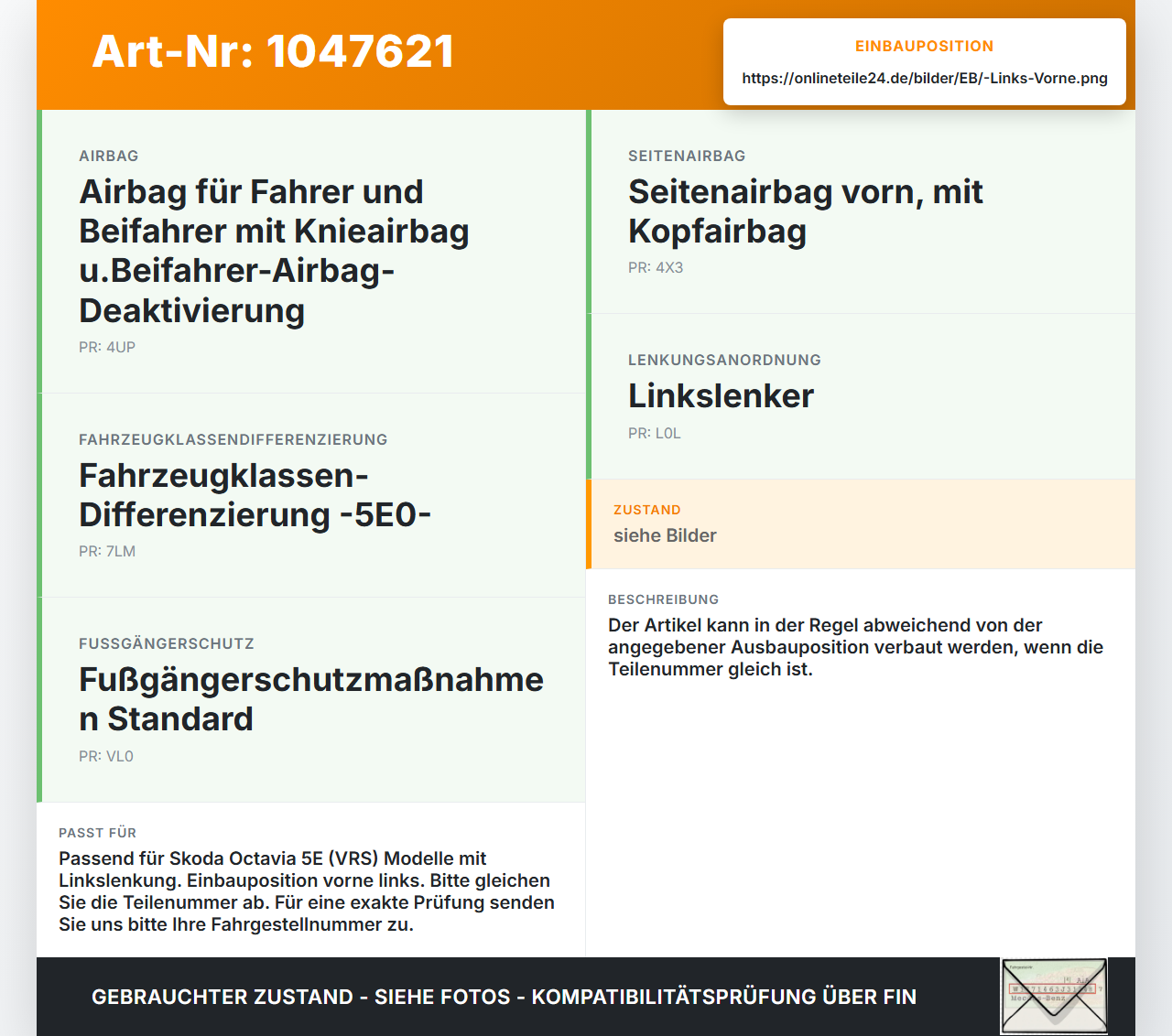Select the PR: L0L code
The width and height of the screenshot is (1172, 1036).
pos(655,433)
